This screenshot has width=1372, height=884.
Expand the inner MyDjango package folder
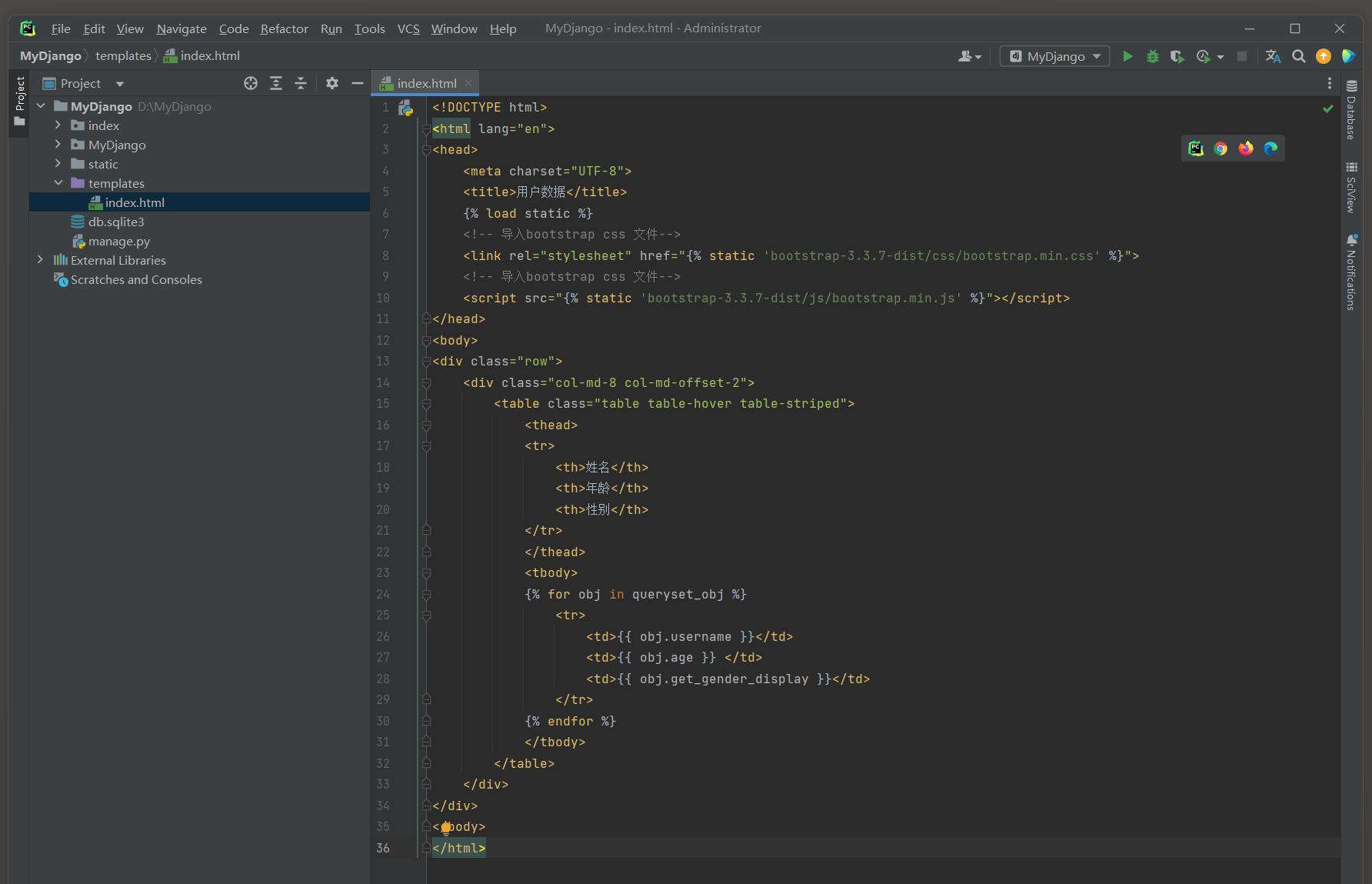(58, 145)
